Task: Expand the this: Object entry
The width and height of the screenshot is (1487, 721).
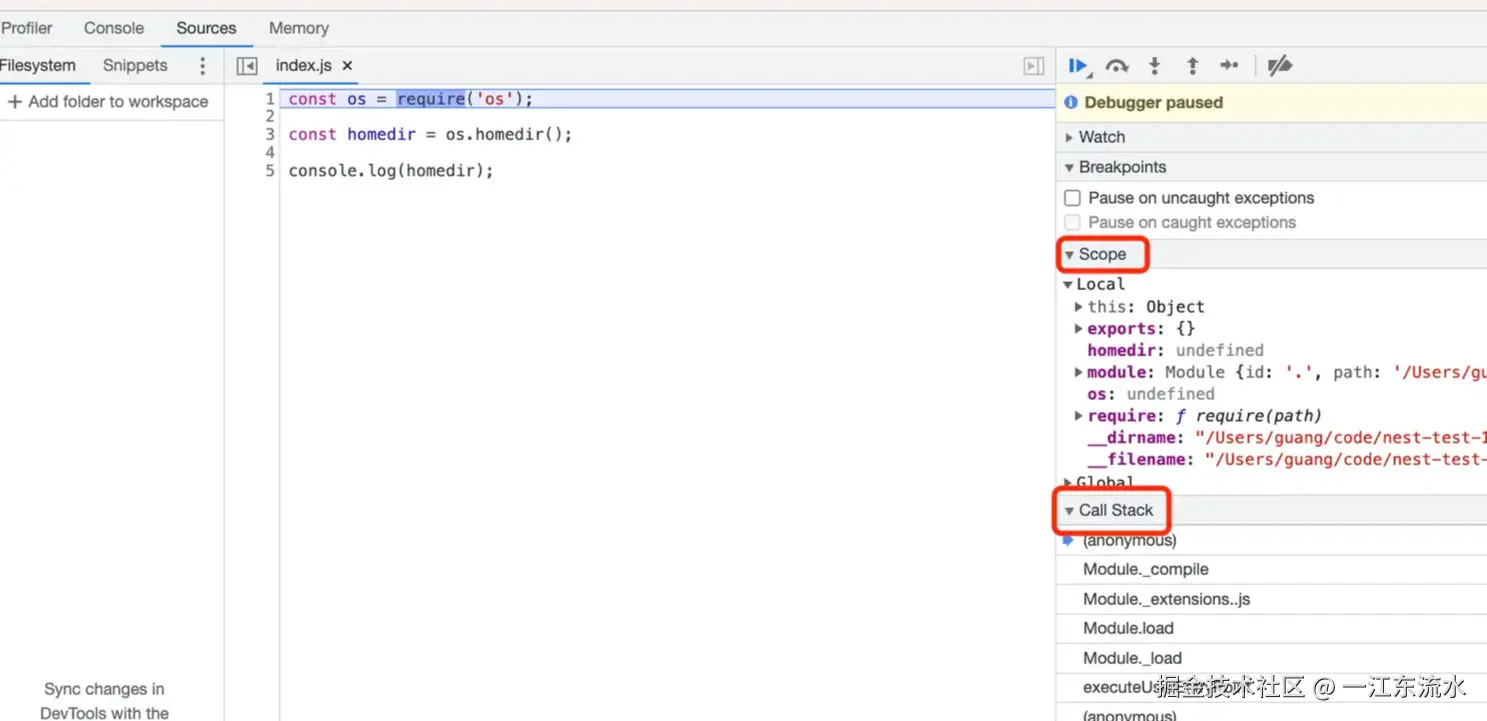Action: pyautogui.click(x=1079, y=307)
